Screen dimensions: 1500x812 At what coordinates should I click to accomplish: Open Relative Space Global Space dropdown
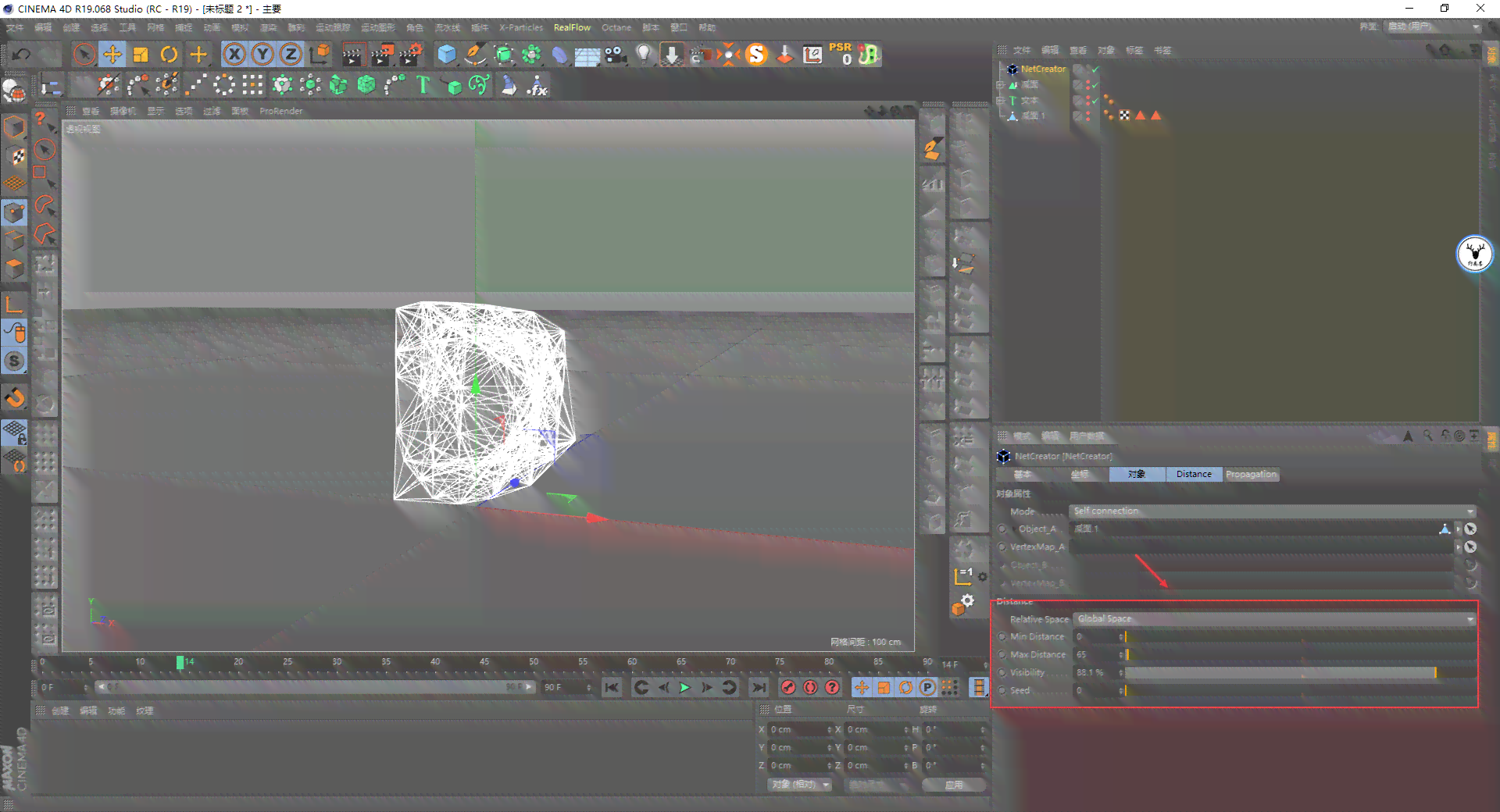click(1275, 618)
